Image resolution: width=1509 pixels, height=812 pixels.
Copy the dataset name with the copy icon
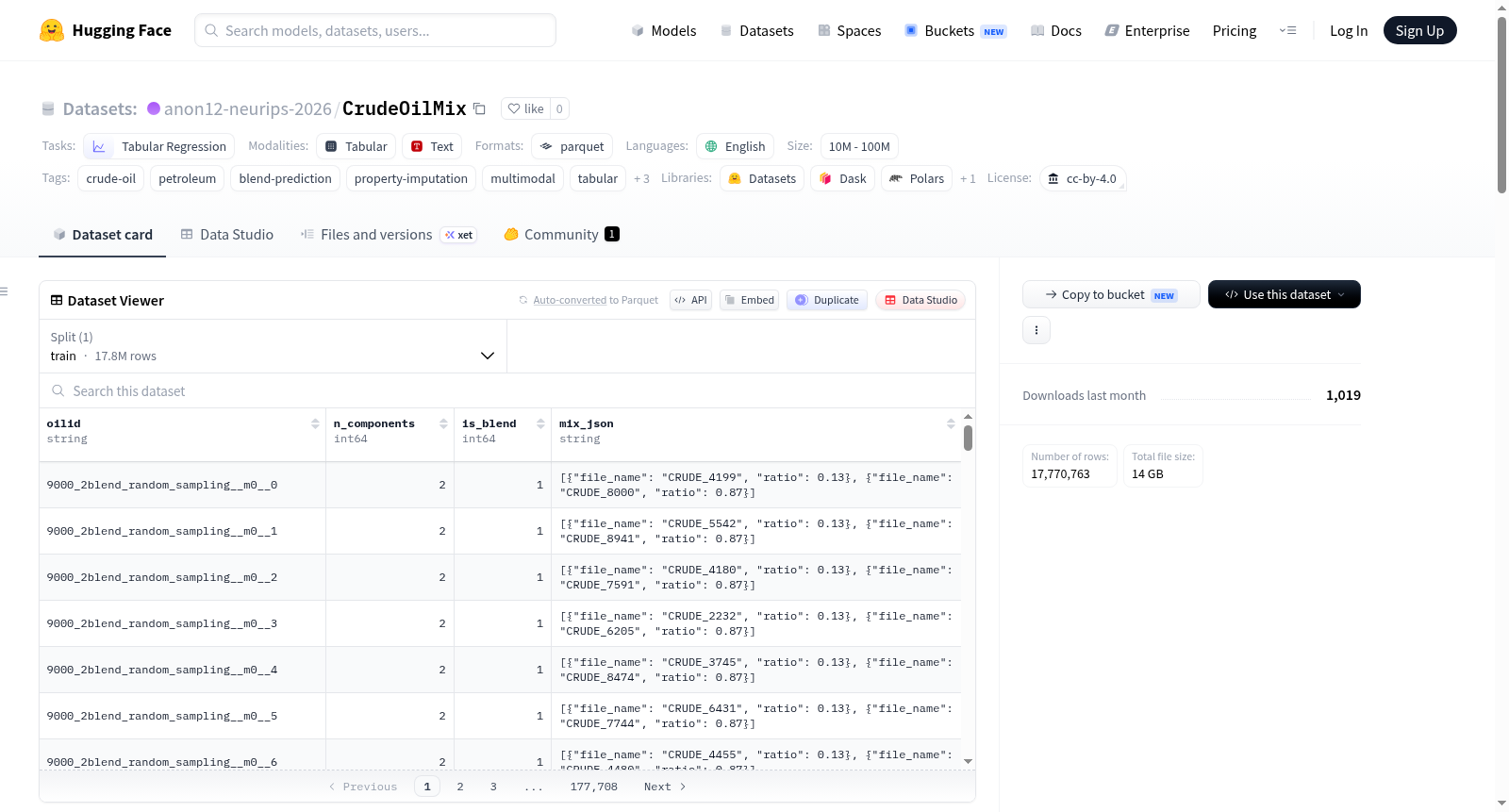coord(479,108)
